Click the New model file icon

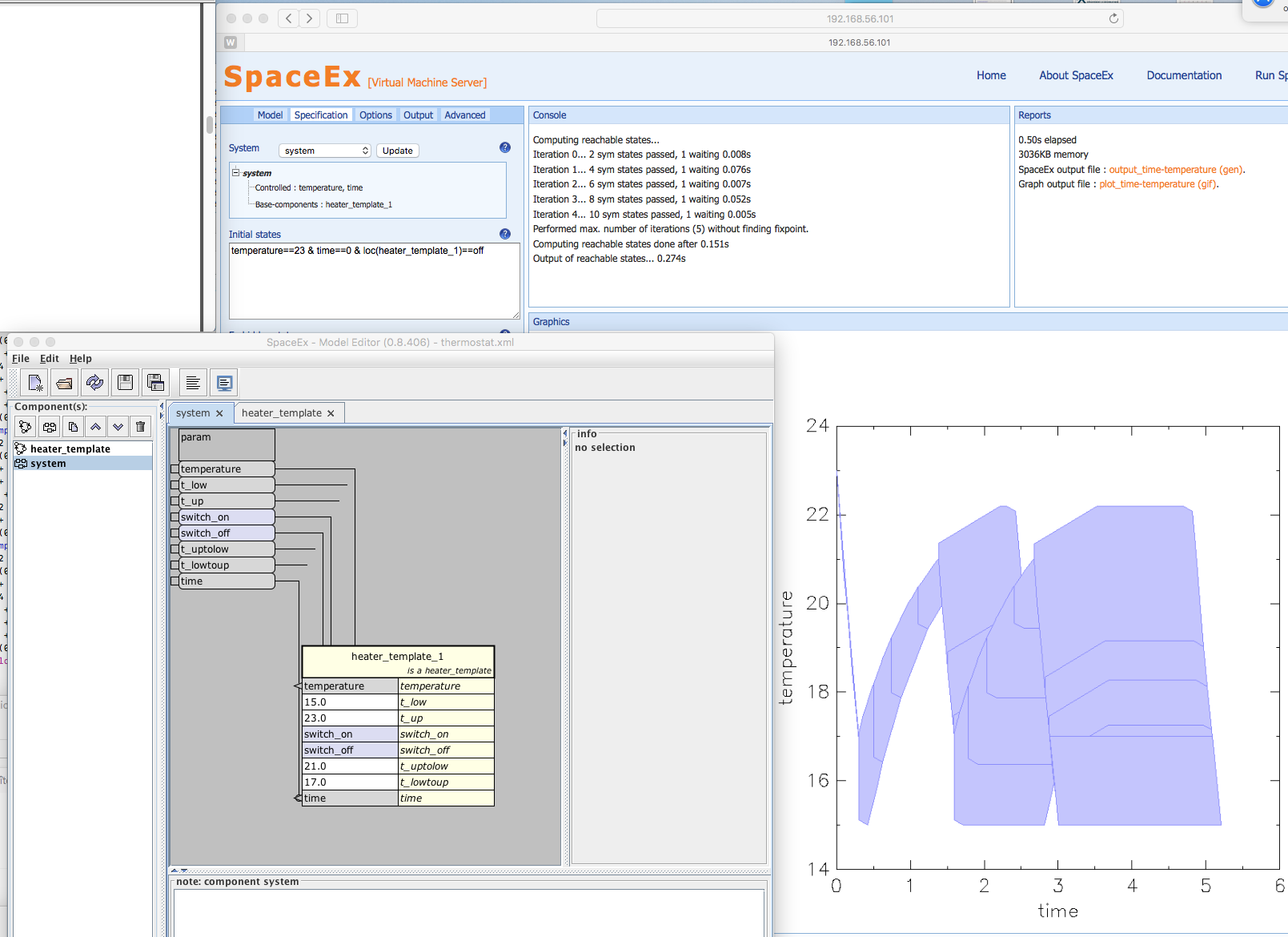click(34, 383)
